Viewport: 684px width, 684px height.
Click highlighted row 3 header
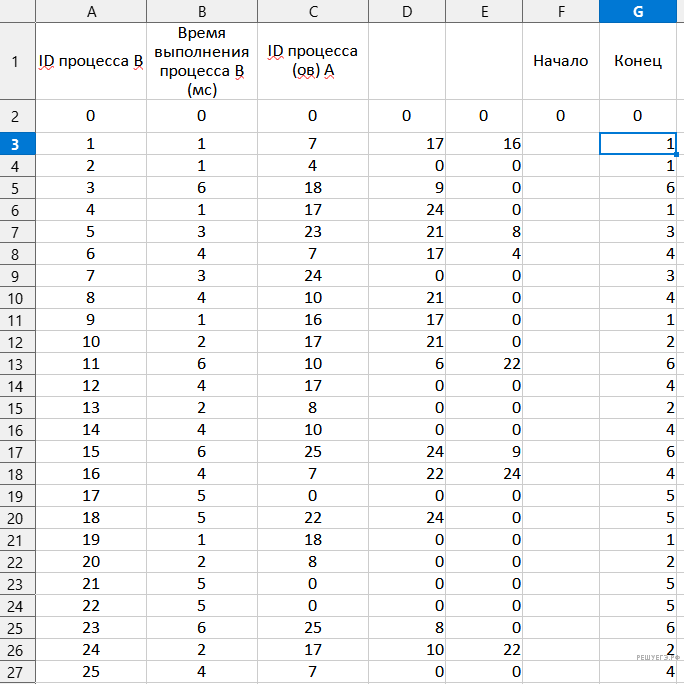click(15, 144)
